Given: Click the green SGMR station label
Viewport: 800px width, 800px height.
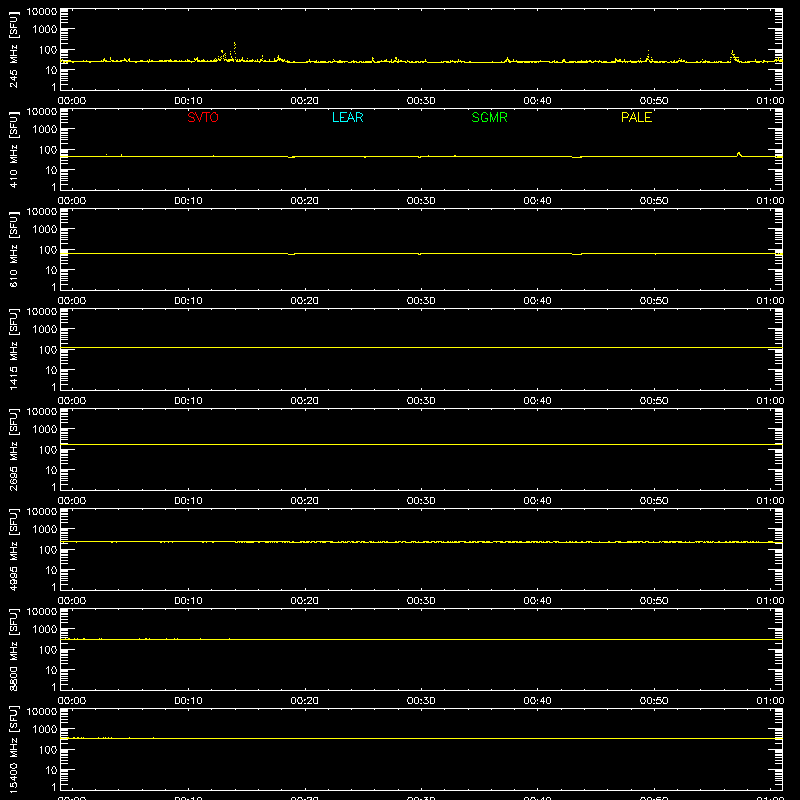Looking at the screenshot, I should (489, 117).
